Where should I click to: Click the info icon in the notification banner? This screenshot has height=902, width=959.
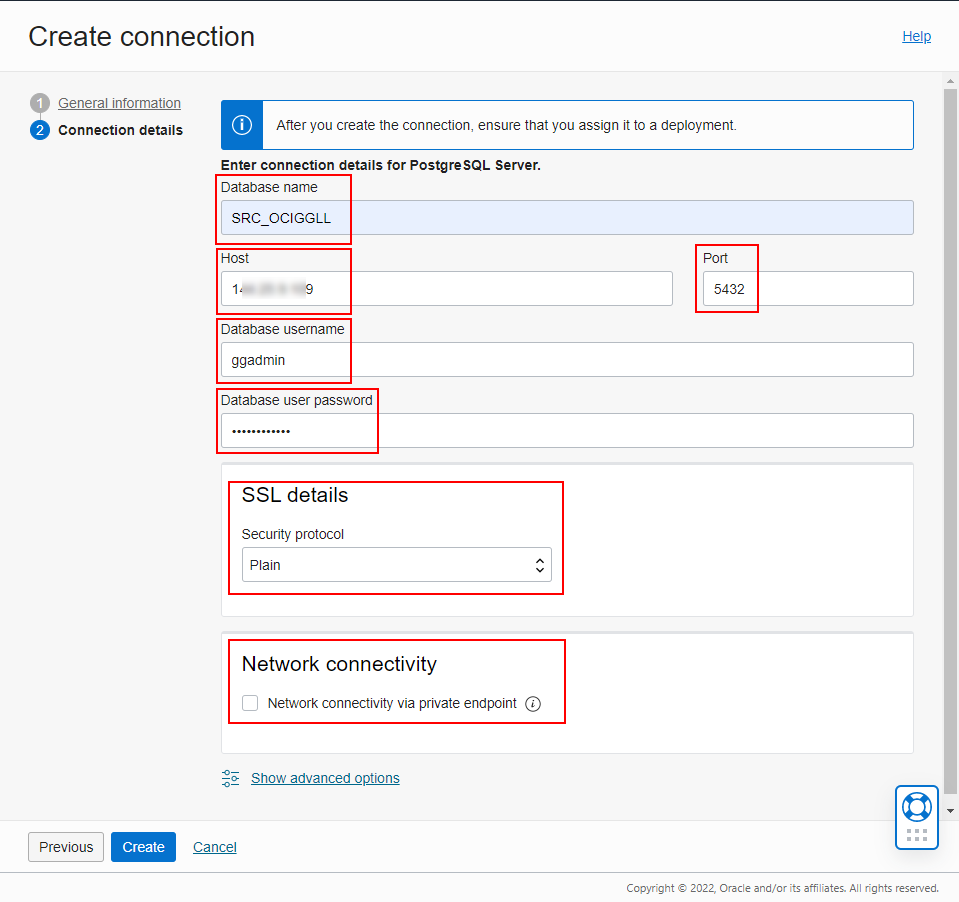coord(241,124)
